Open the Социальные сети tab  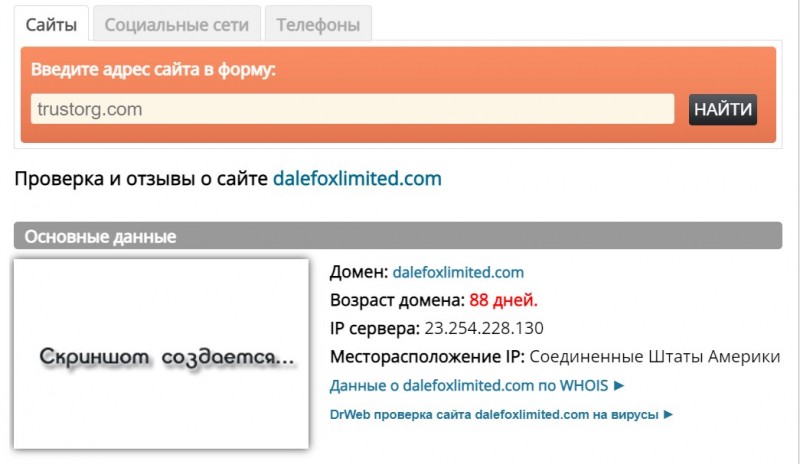(177, 24)
